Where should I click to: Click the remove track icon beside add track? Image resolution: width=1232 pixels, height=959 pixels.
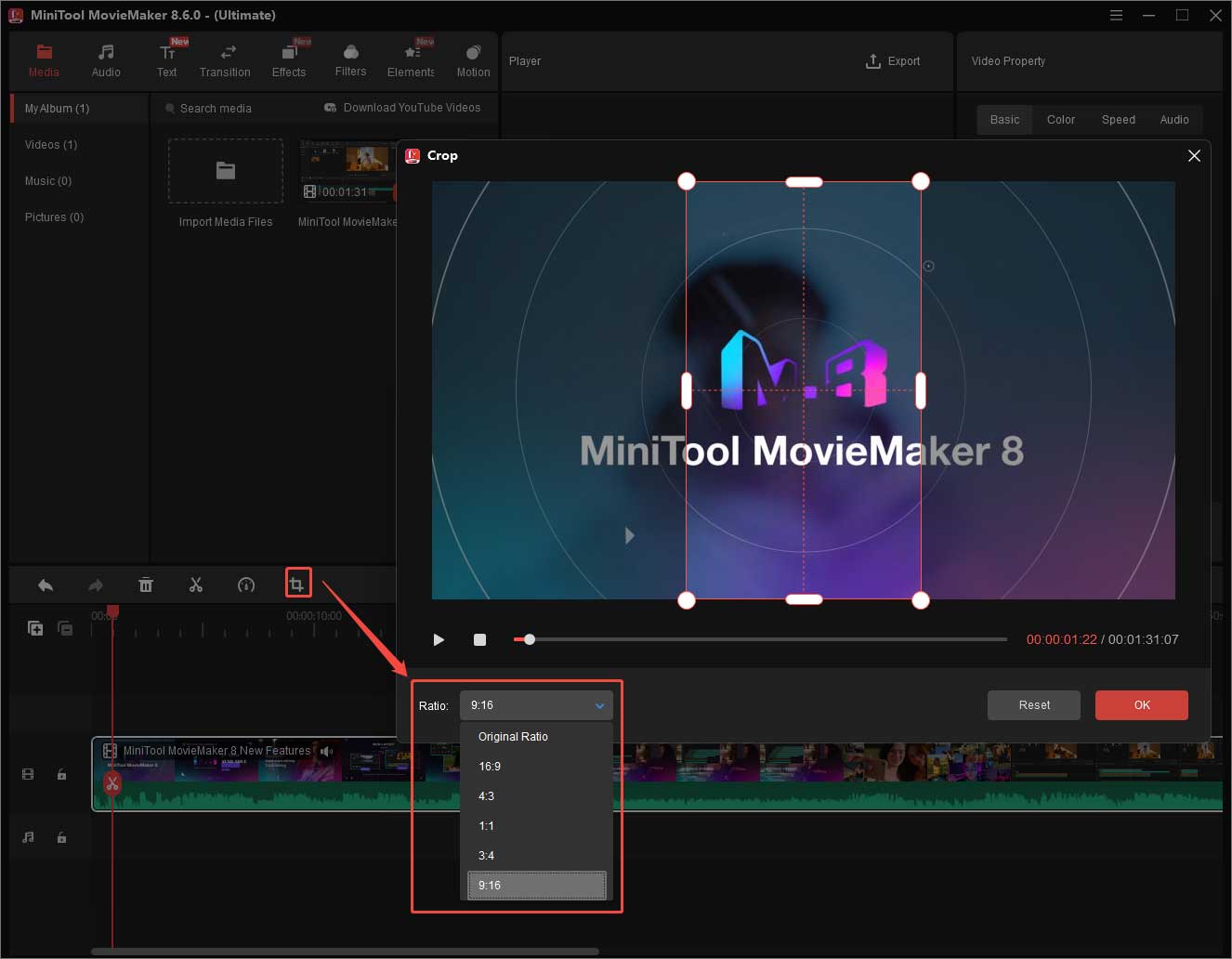tap(65, 628)
